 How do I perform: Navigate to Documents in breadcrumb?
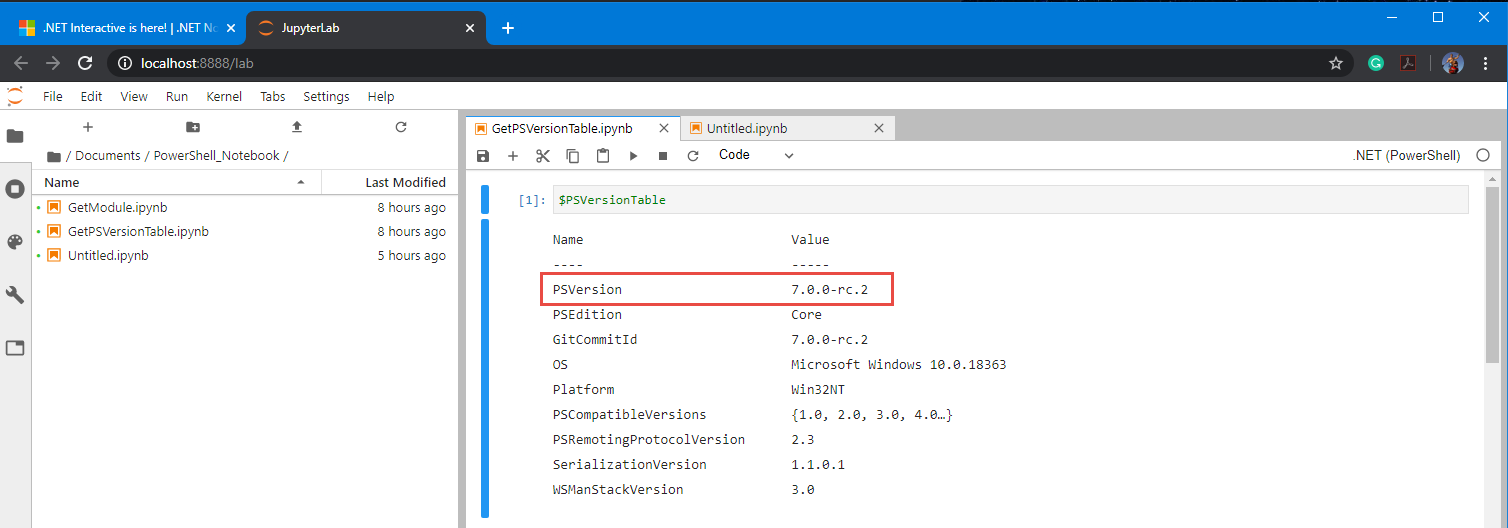click(x=108, y=156)
